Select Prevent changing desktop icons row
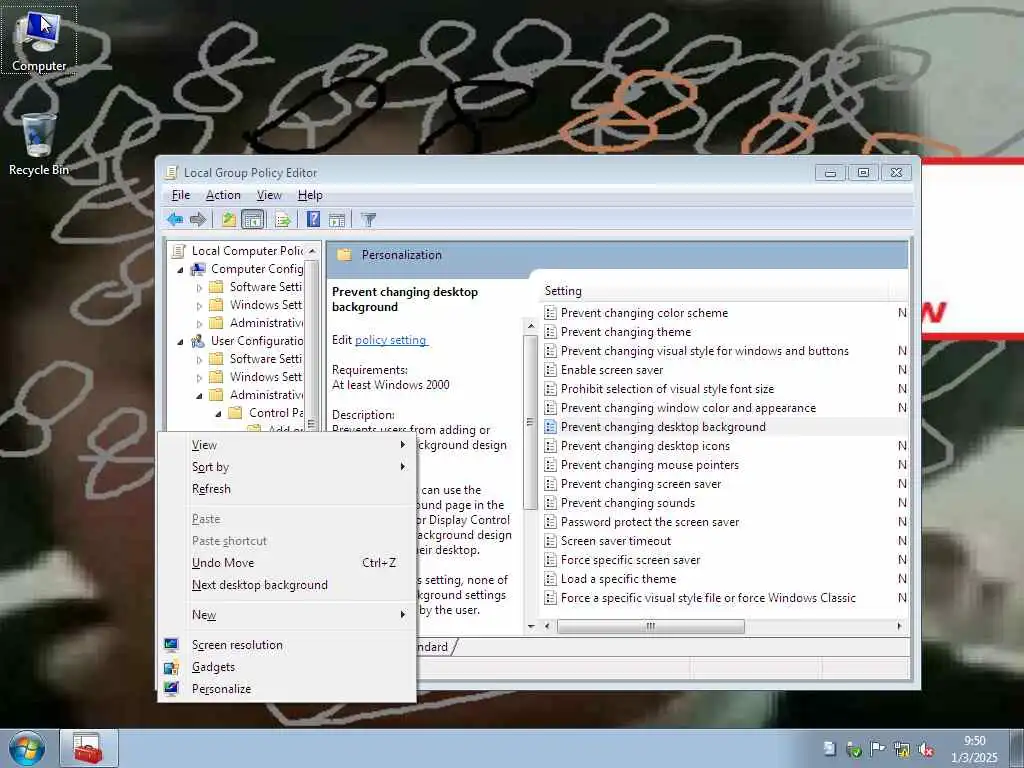 click(x=724, y=445)
